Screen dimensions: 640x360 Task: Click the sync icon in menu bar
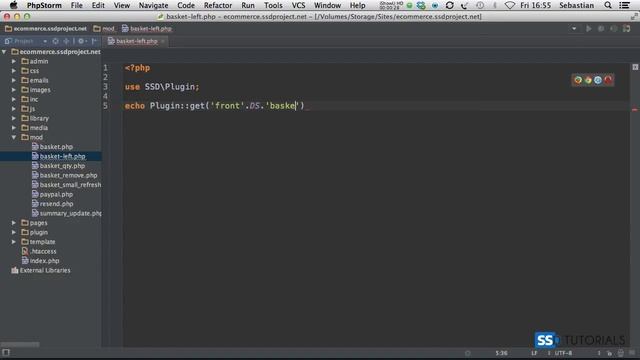pyautogui.click(x=449, y=5)
